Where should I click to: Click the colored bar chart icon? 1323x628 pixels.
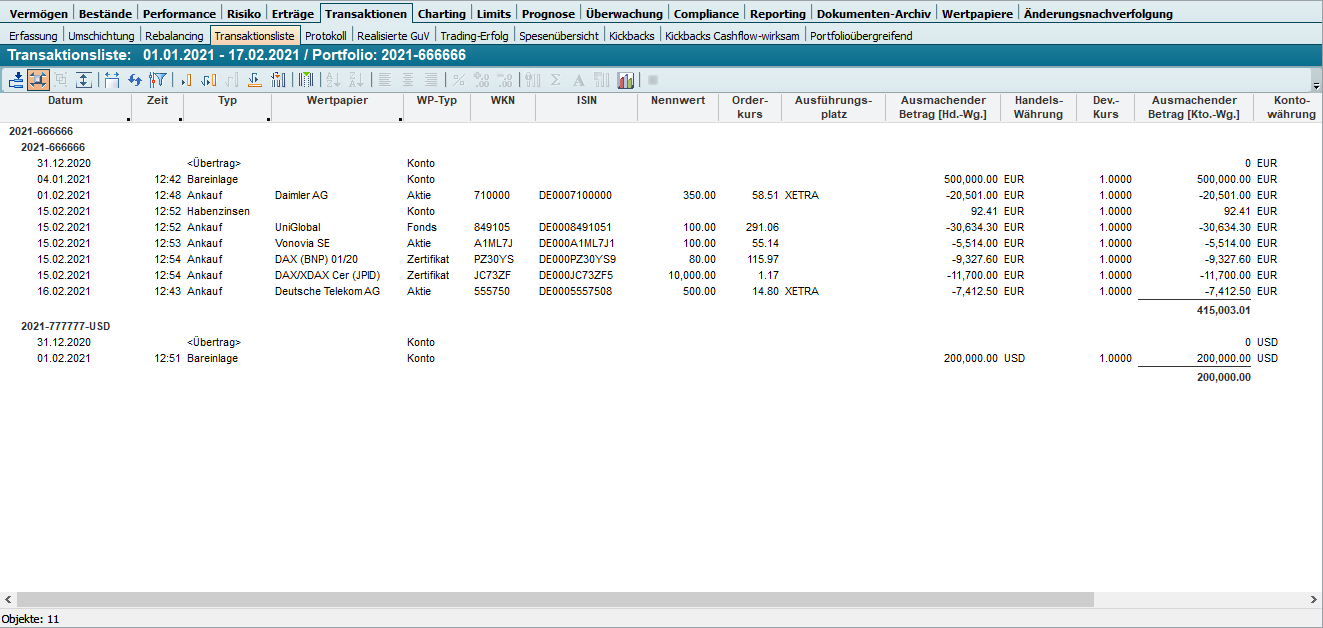(x=626, y=80)
